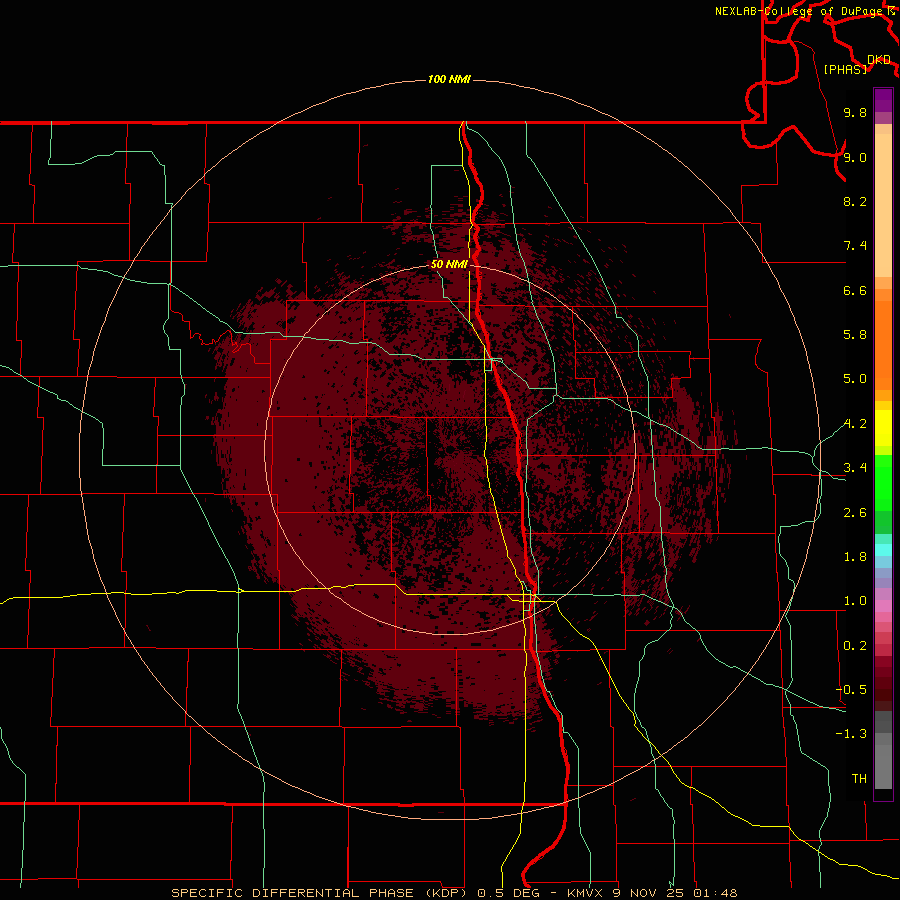Click the 3.4 scale value

click(x=855, y=468)
